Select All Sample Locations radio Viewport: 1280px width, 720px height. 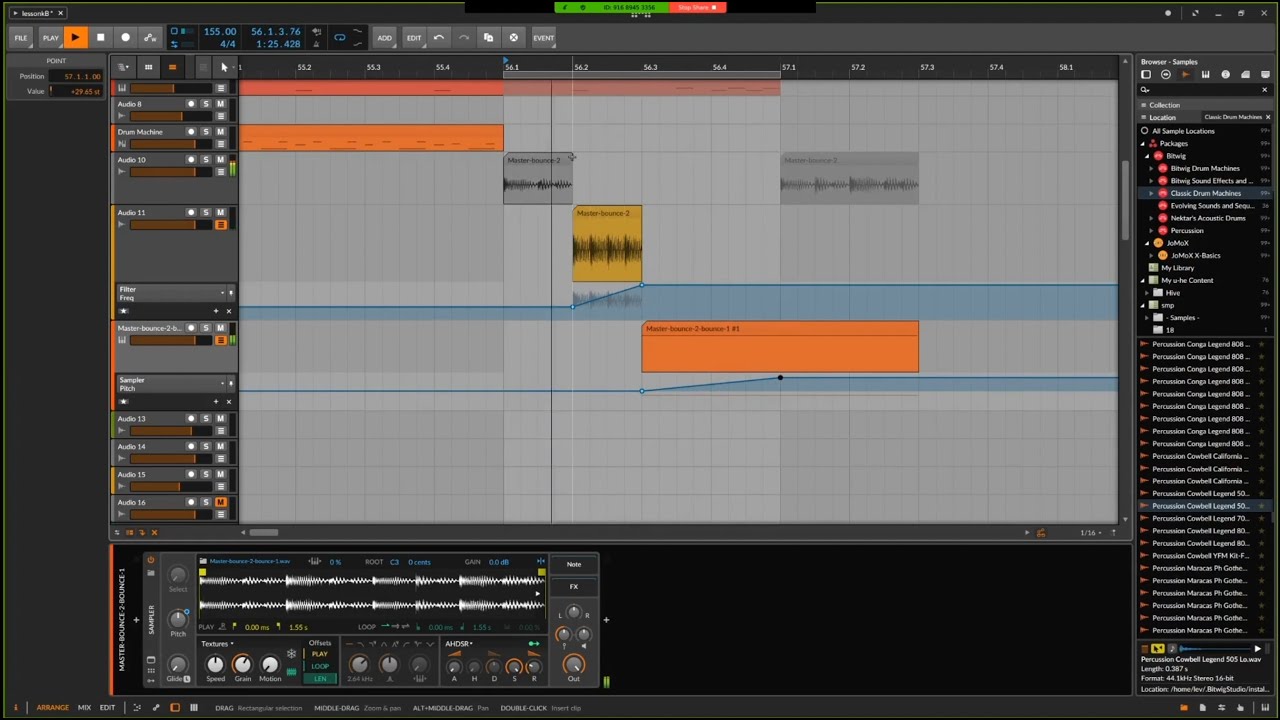click(1145, 131)
